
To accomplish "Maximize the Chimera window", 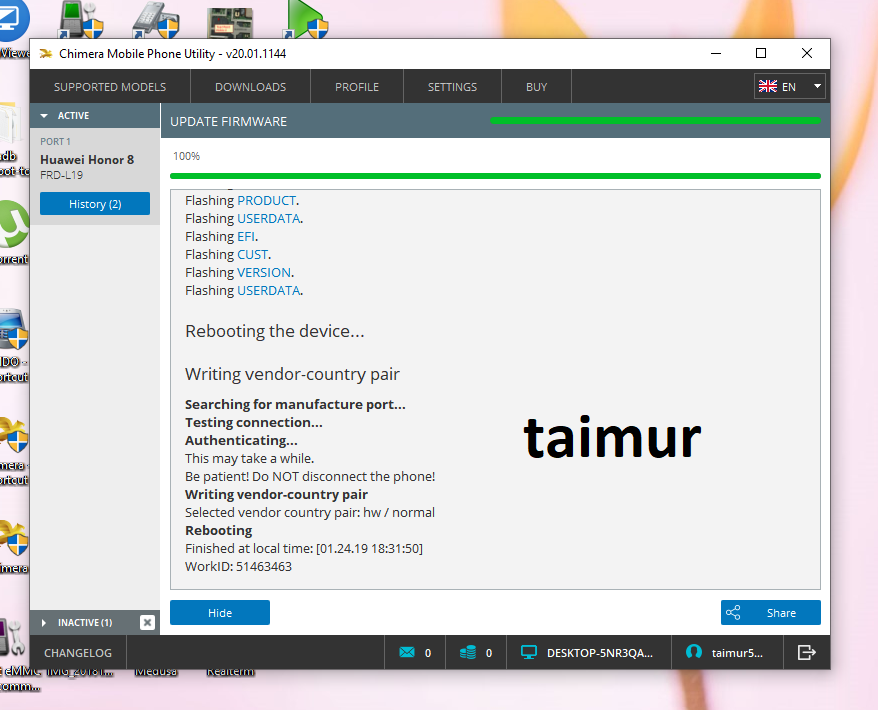I will click(x=761, y=53).
